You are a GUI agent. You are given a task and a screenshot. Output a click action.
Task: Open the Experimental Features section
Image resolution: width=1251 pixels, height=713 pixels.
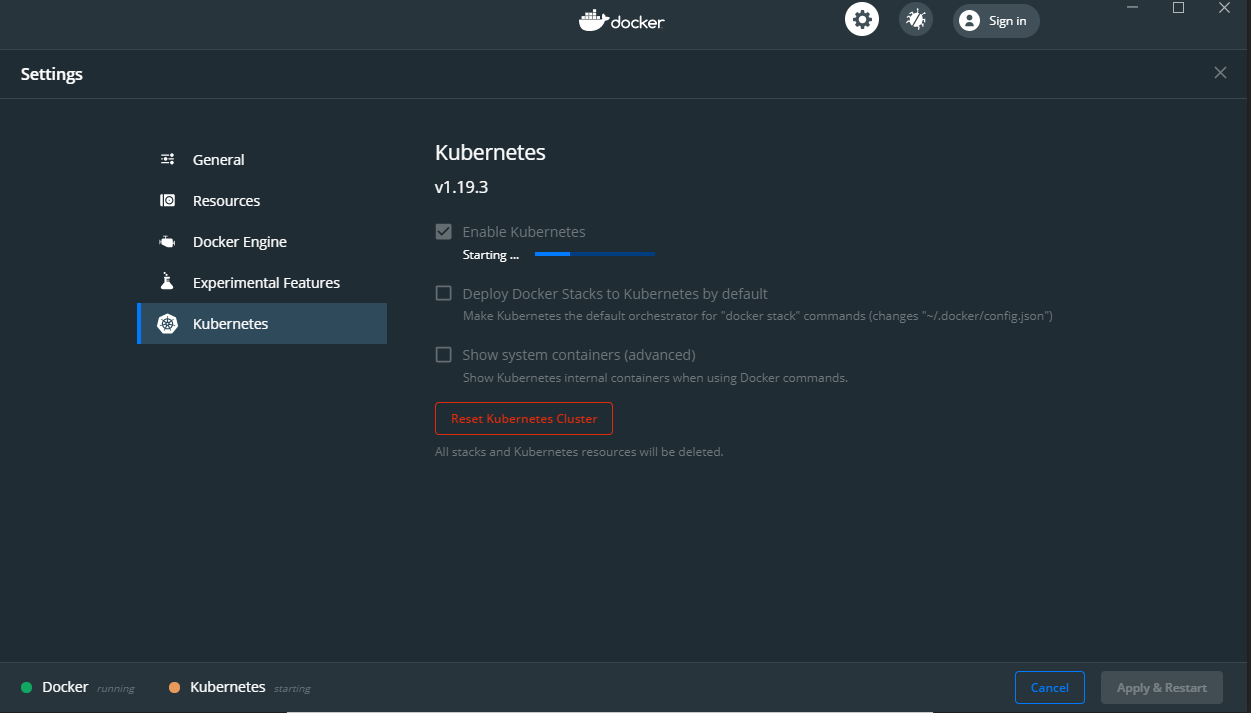click(262, 283)
